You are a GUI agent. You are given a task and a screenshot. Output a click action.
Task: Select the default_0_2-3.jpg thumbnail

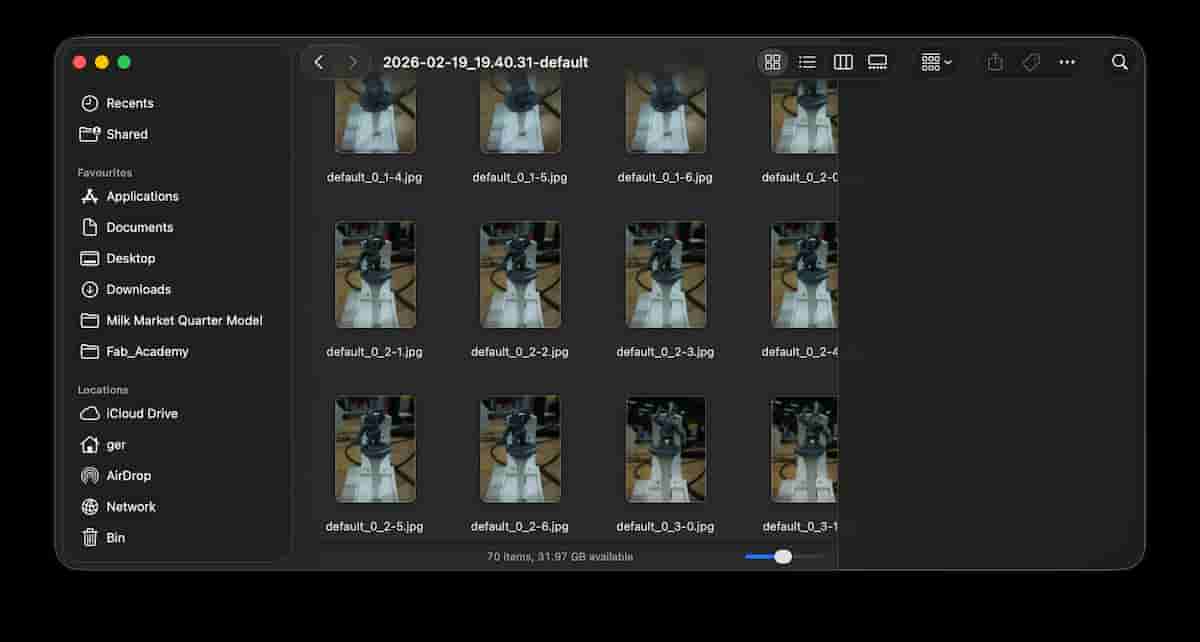point(666,275)
